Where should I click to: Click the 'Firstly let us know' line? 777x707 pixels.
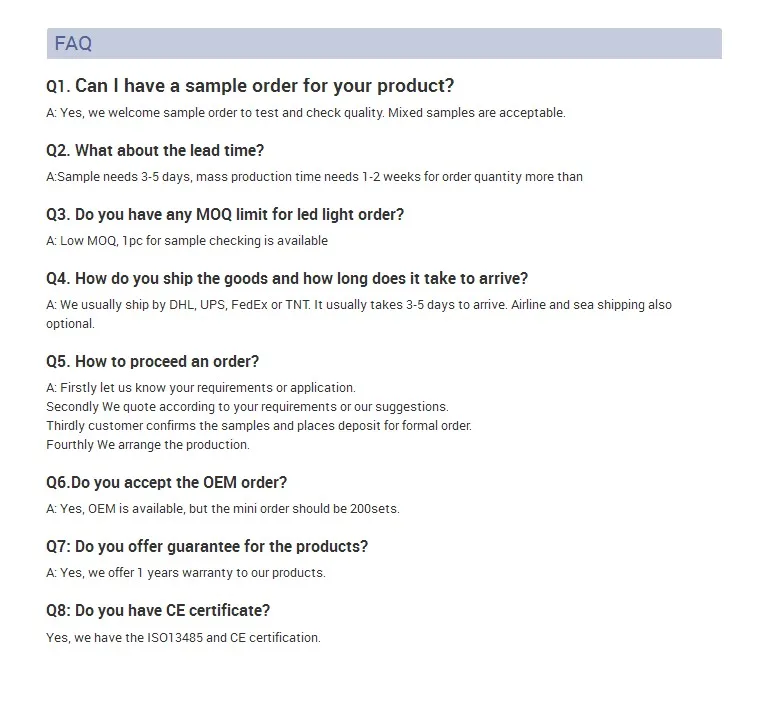pyautogui.click(x=201, y=387)
